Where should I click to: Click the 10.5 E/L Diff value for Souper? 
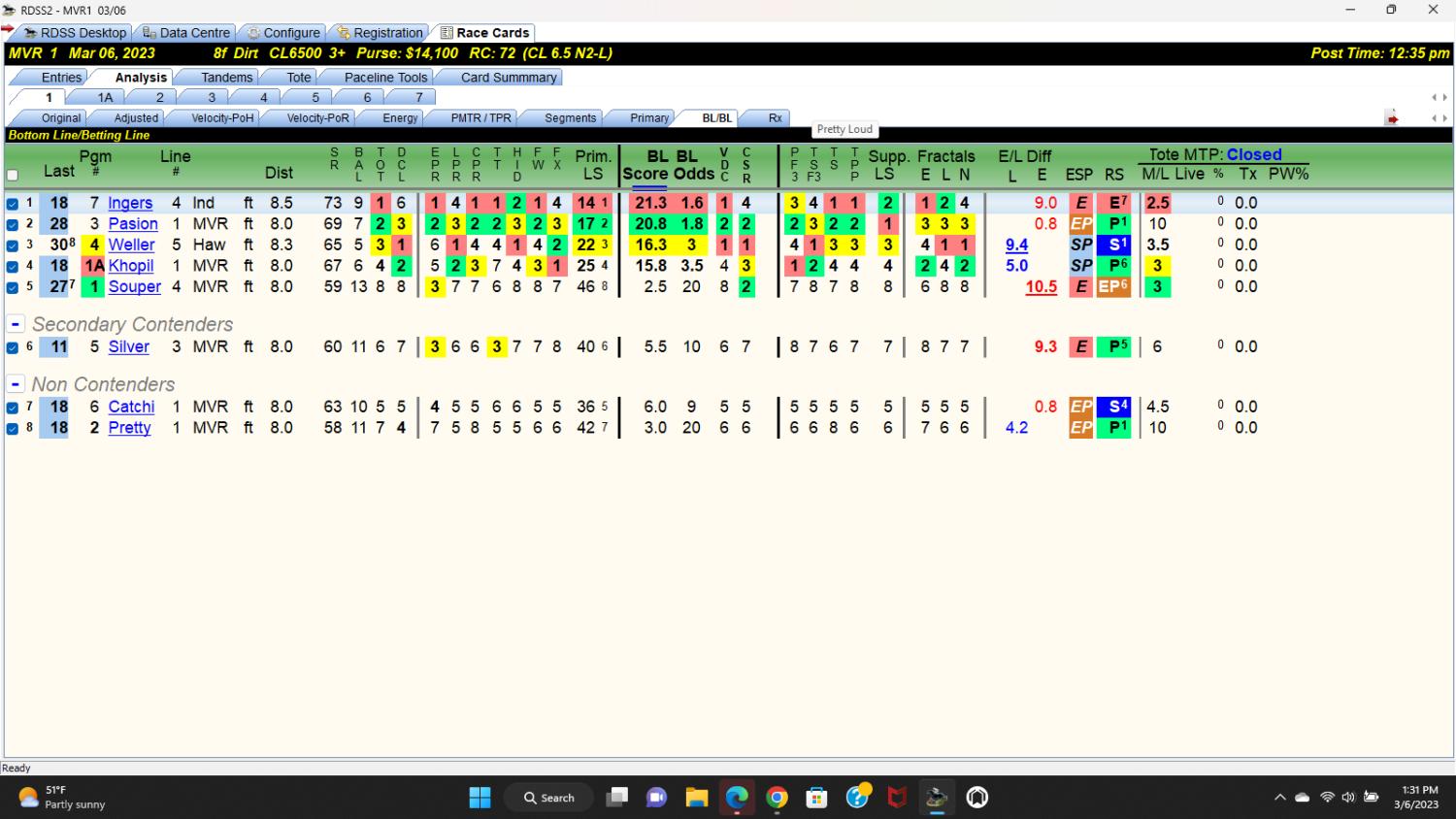click(1041, 286)
